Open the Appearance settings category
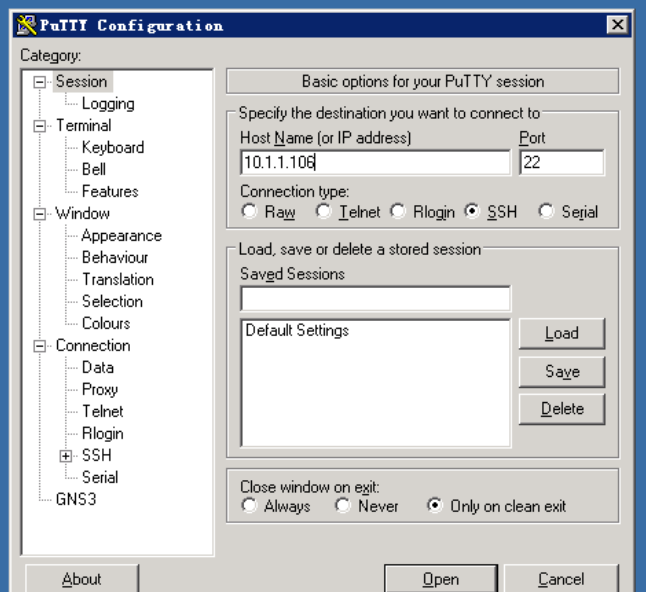Viewport: 646px width, 592px height. coord(122,236)
